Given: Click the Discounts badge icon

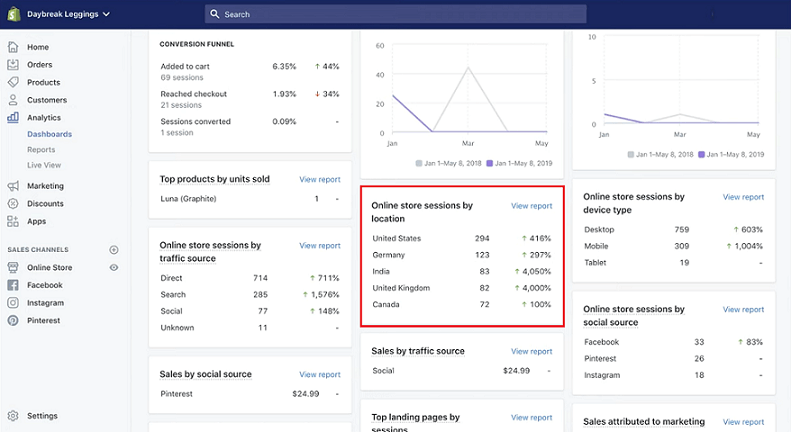Looking at the screenshot, I should click(x=13, y=203).
